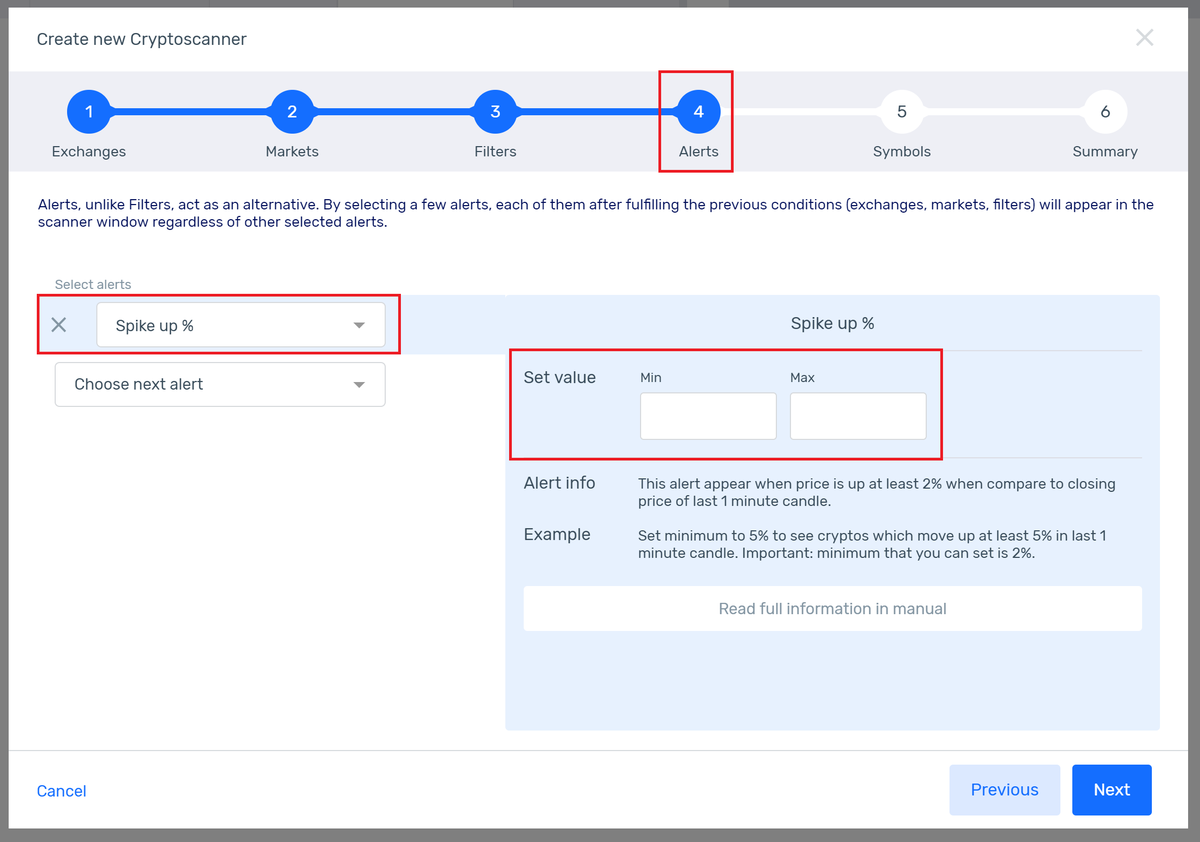
Task: Jump to step 5 Symbols
Action: (x=901, y=112)
